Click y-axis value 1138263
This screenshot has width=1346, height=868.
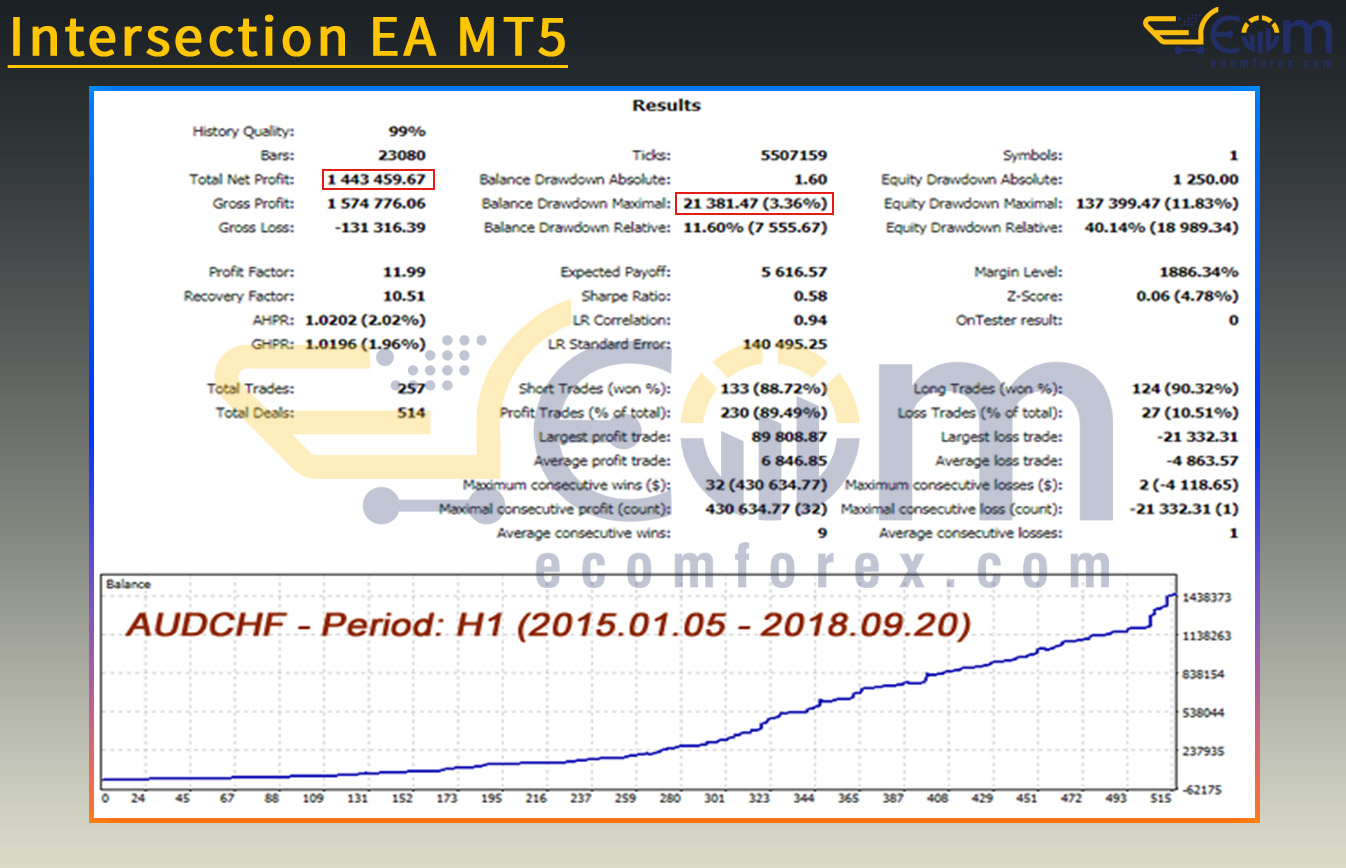coord(1205,636)
